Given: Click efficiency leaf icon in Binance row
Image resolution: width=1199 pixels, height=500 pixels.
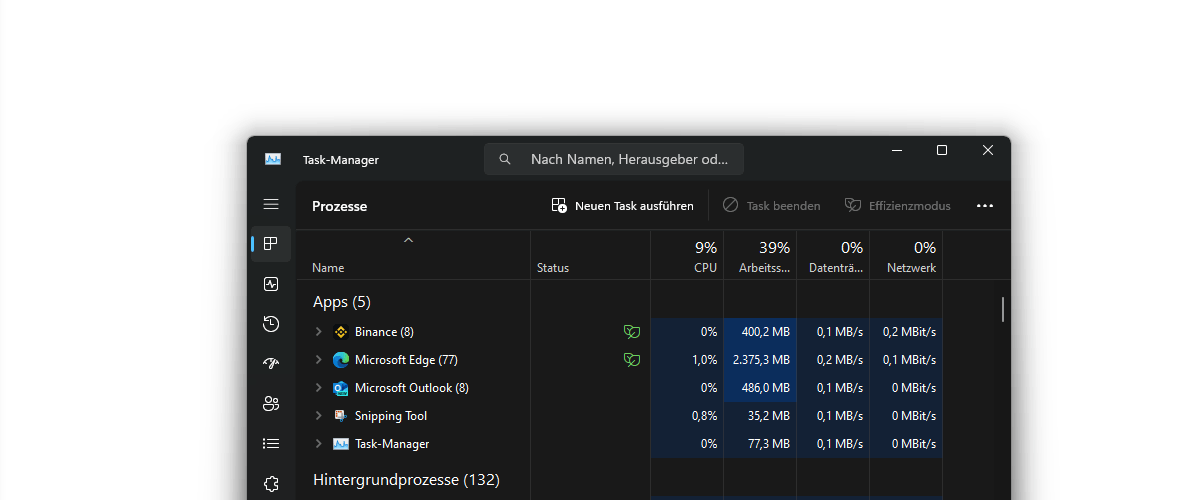Looking at the screenshot, I should coord(632,332).
